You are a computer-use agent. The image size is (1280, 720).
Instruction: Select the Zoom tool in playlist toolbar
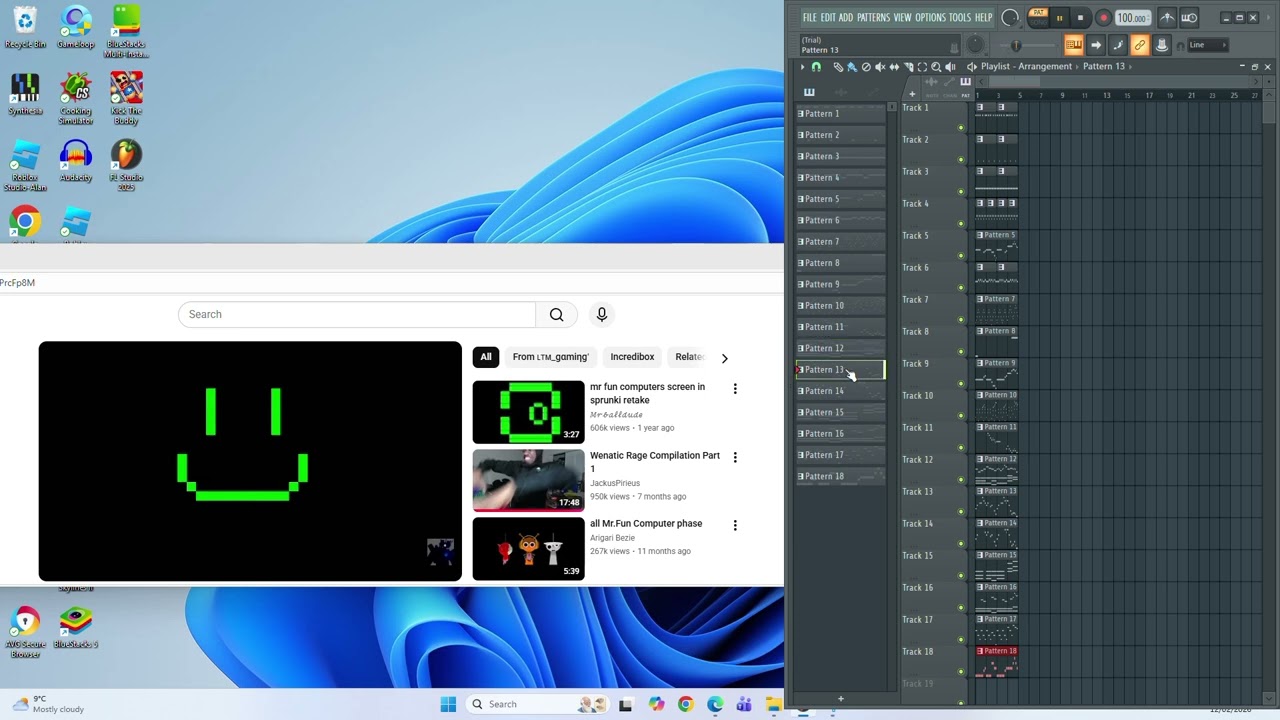(936, 67)
